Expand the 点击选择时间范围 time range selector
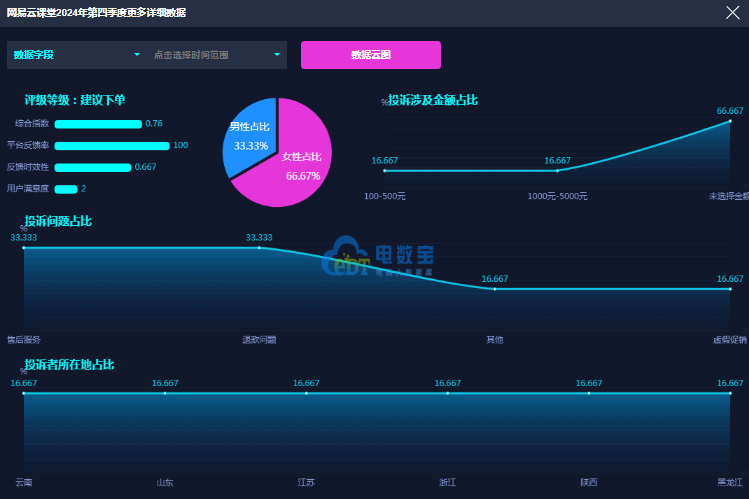The image size is (749, 499). [216, 55]
